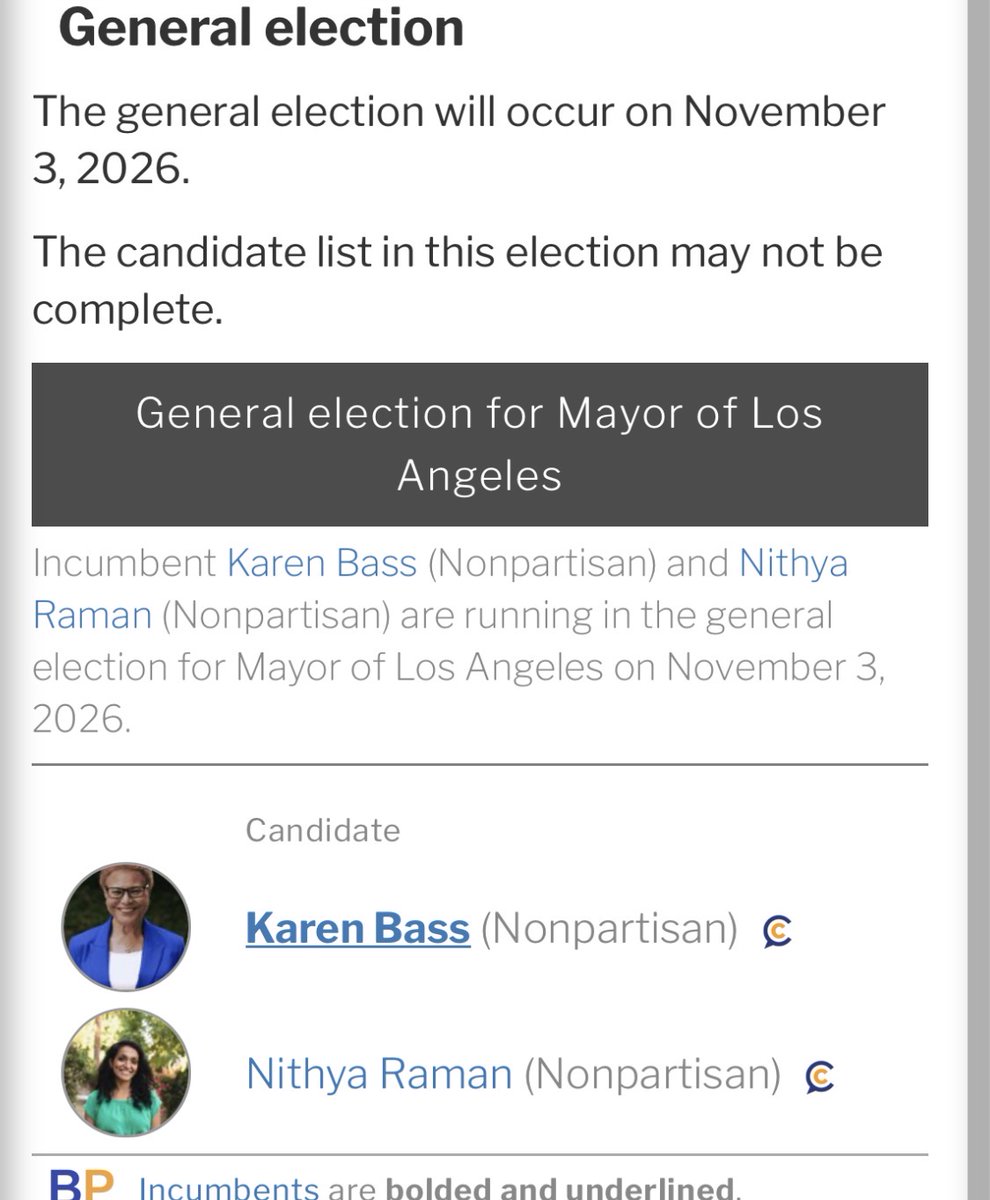The width and height of the screenshot is (990, 1200).
Task: Open Nithya Raman link in candidate list
Action: (379, 1074)
